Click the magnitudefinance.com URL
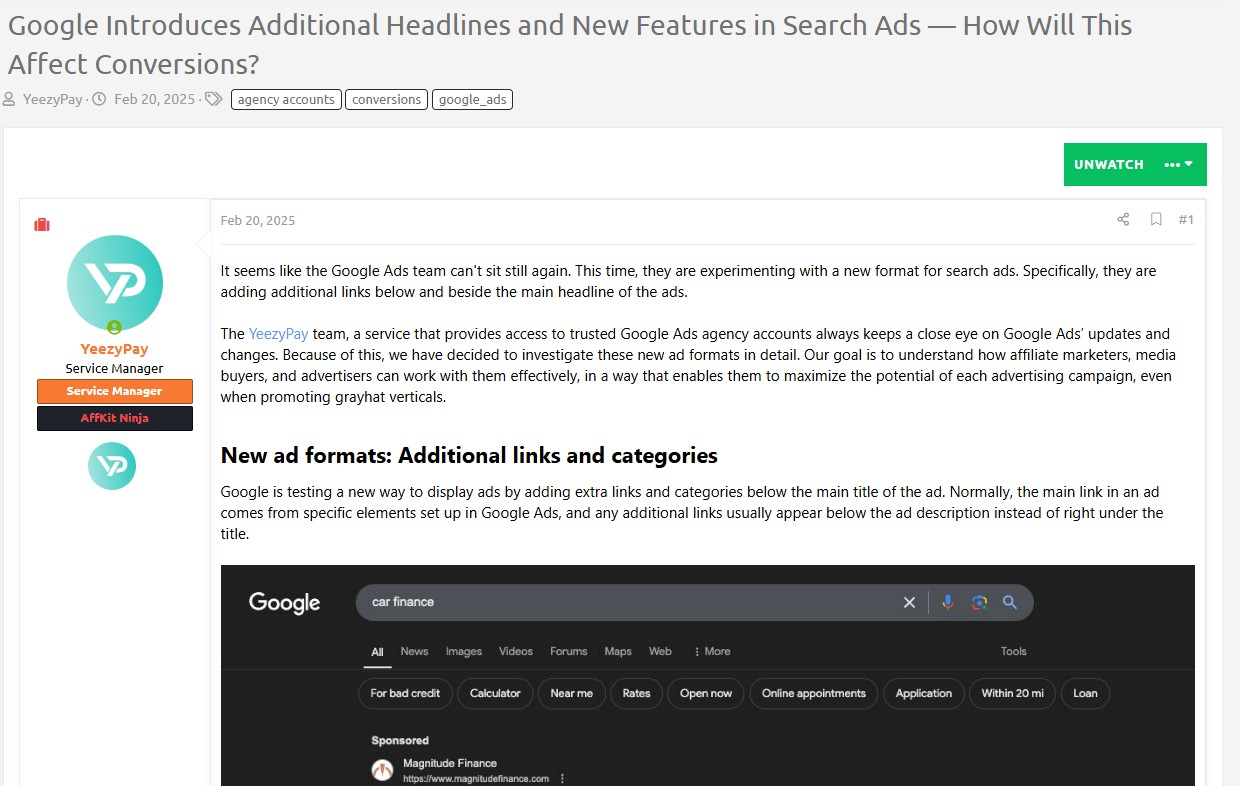 (x=476, y=779)
